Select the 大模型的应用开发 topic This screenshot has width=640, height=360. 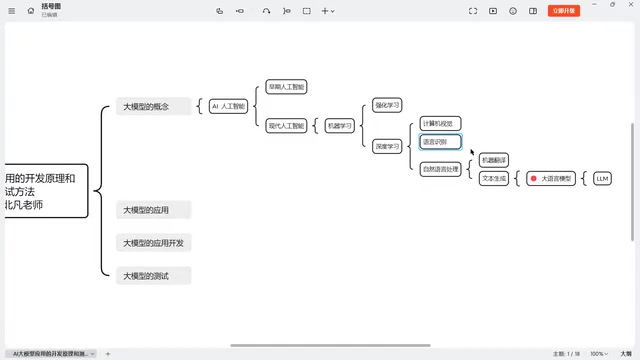click(x=153, y=243)
